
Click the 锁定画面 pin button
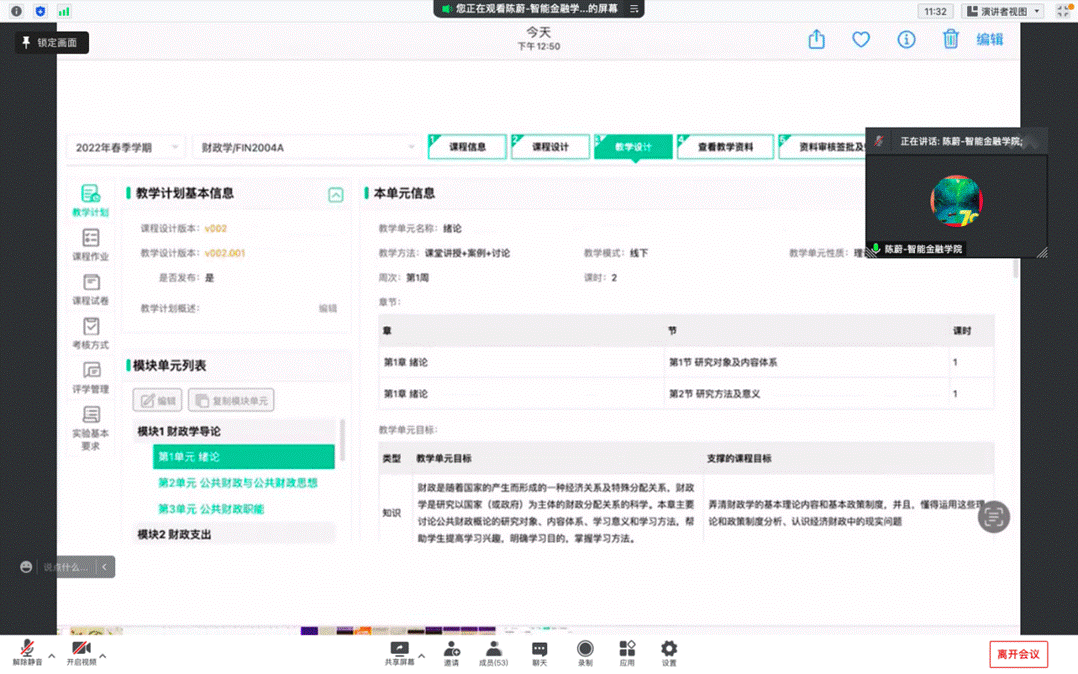[50, 43]
